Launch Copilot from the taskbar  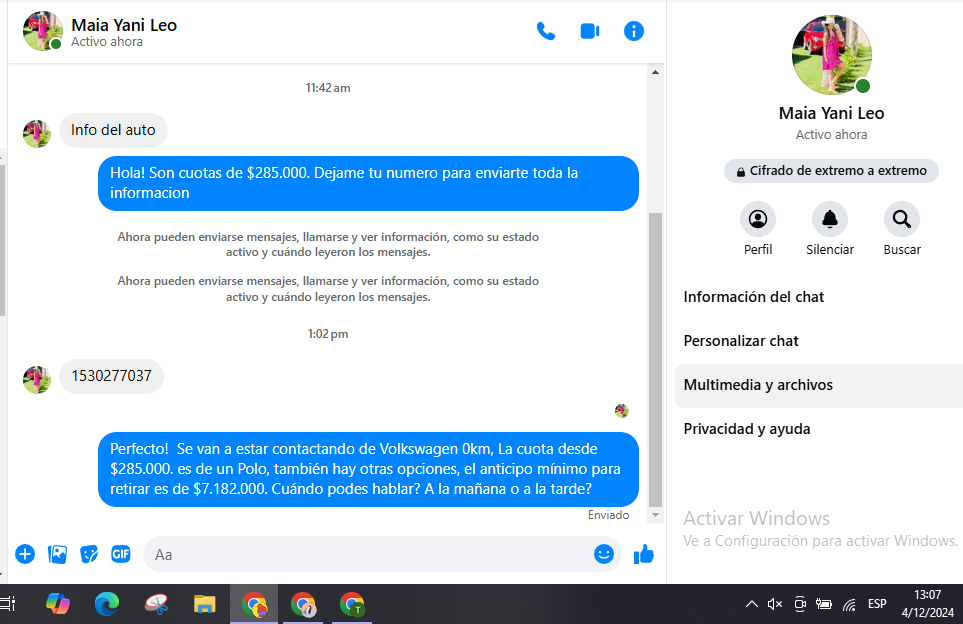click(x=58, y=604)
